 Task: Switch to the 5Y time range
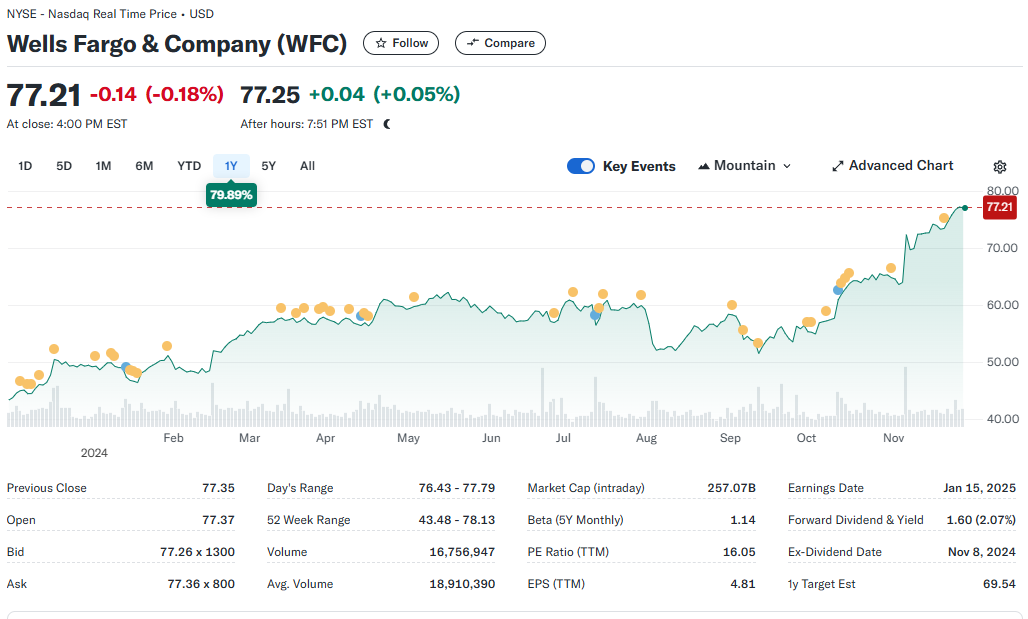point(269,166)
